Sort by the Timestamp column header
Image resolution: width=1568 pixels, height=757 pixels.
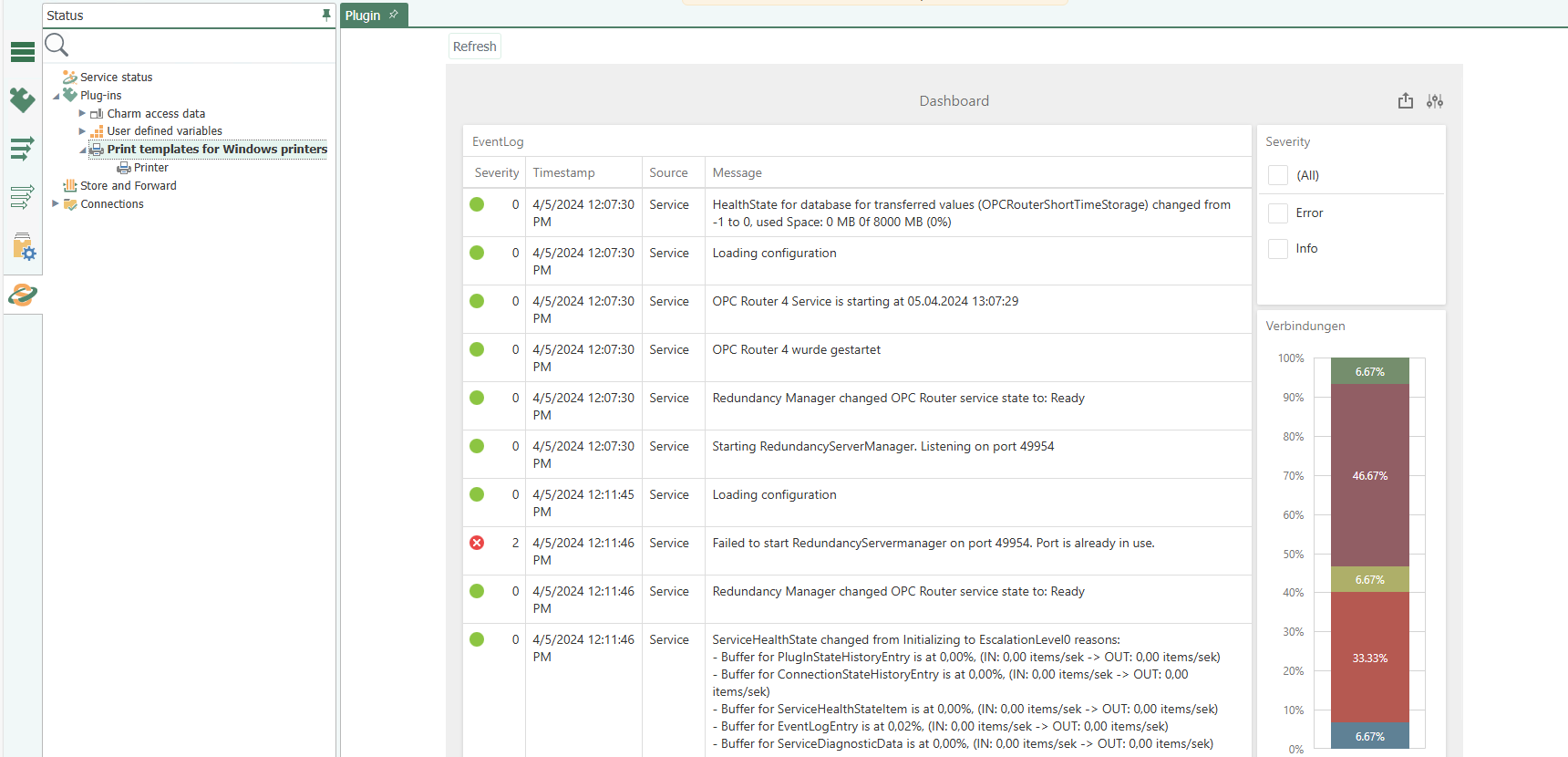(x=563, y=172)
